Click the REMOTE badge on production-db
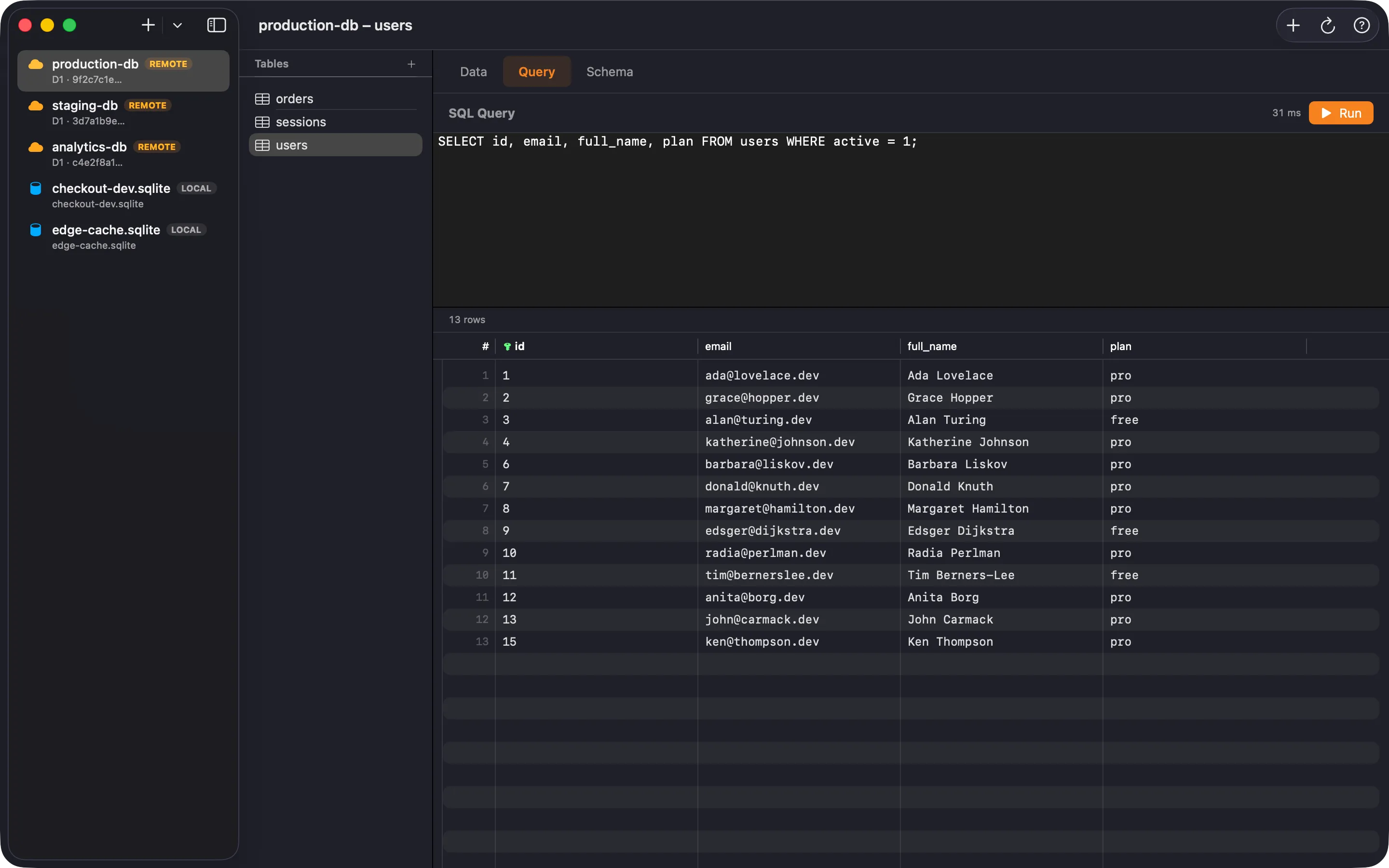1389x868 pixels. point(168,64)
